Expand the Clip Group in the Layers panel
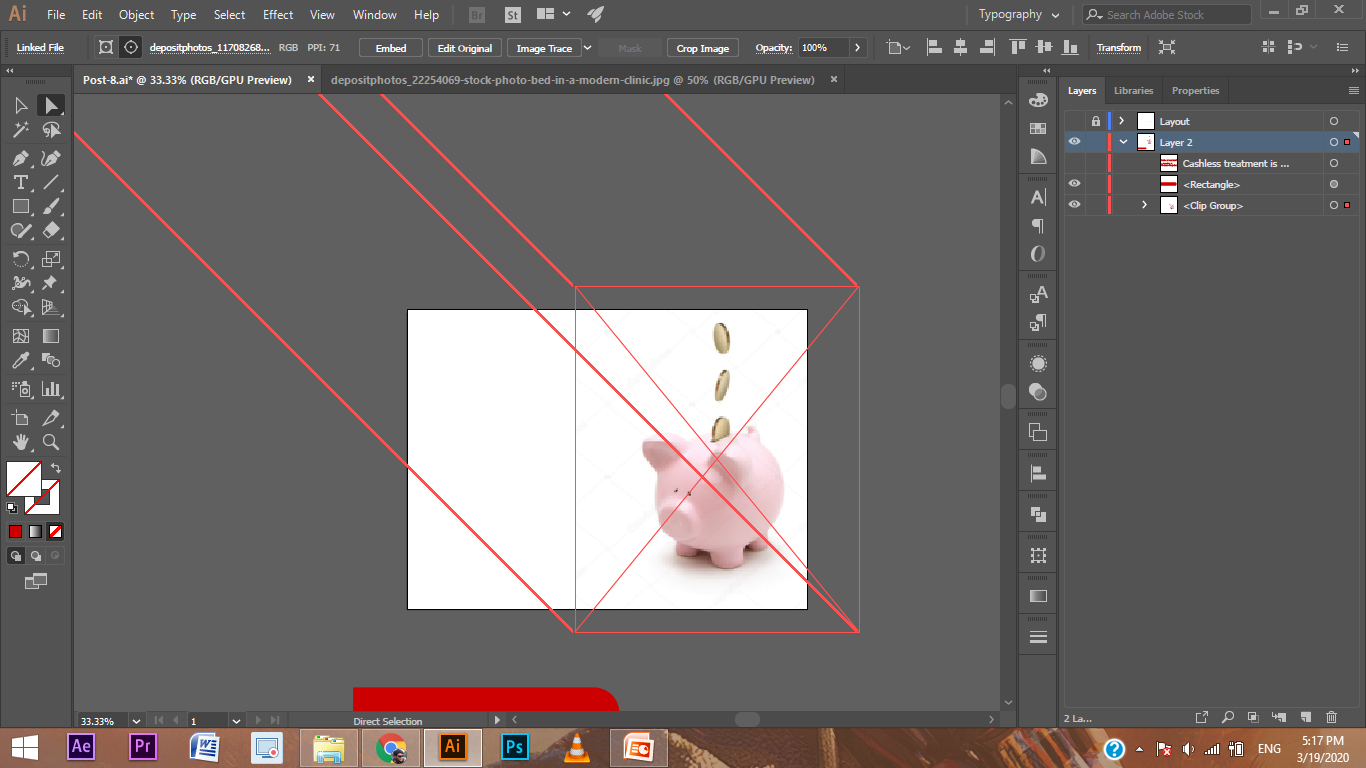 [1144, 205]
